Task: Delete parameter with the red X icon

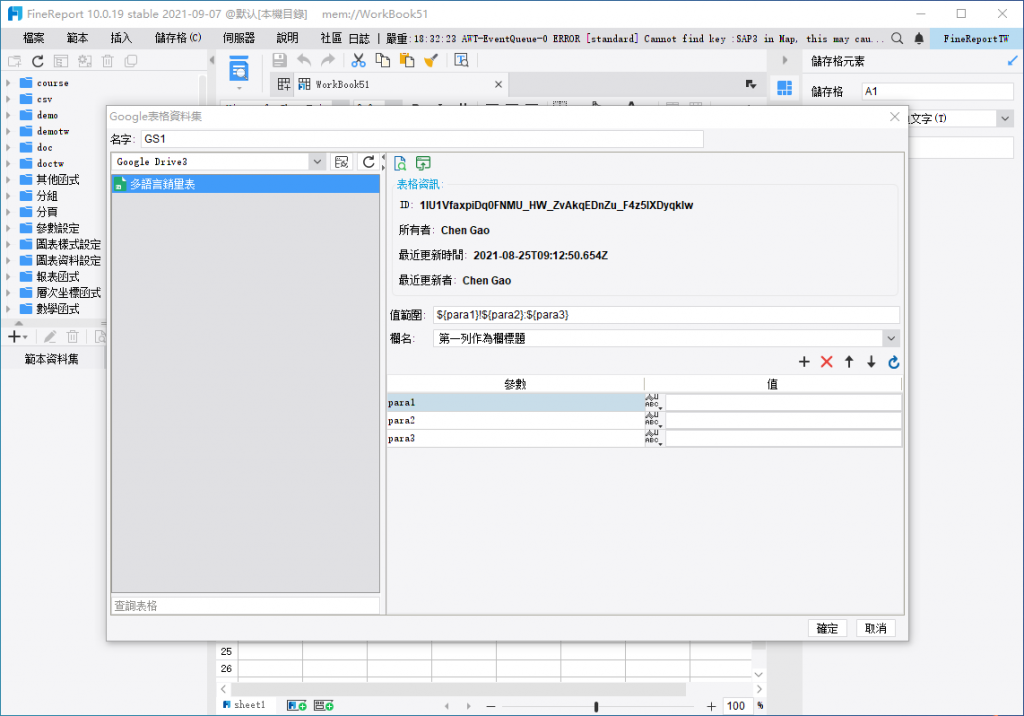Action: click(827, 362)
